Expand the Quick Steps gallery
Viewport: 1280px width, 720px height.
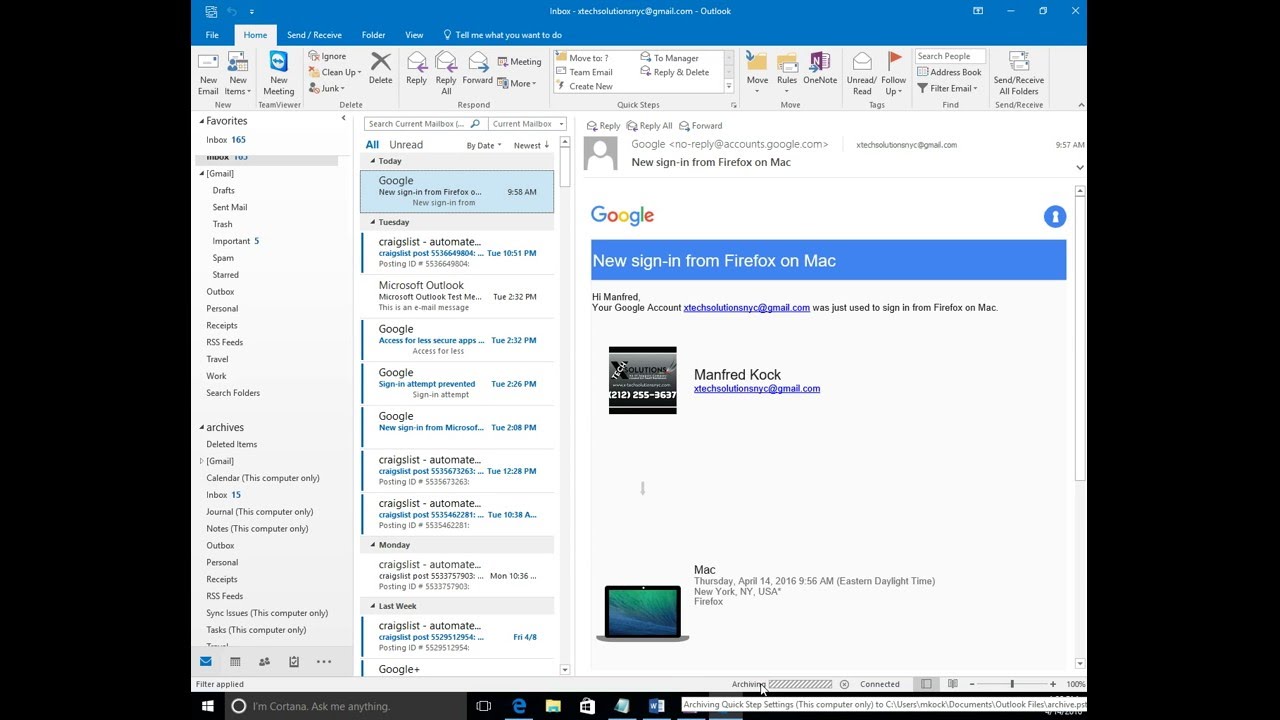(729, 87)
